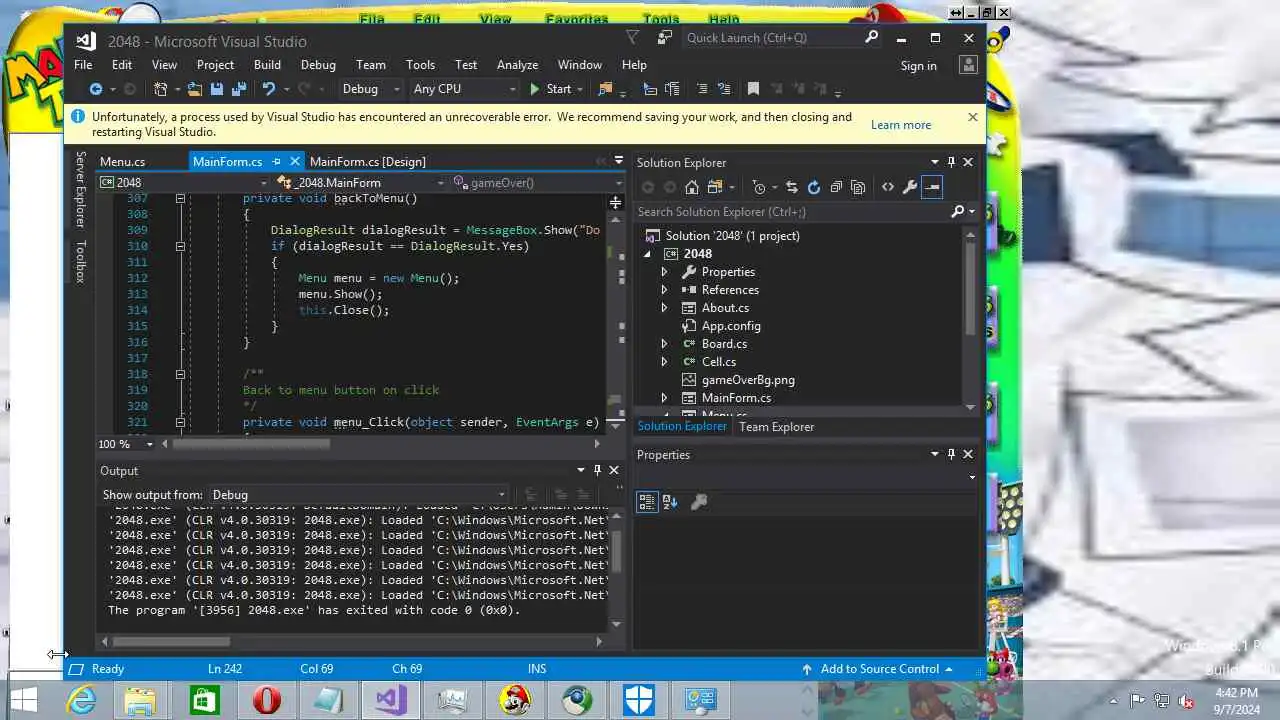Switch to the MainForm.cs [Design] tab
This screenshot has width=1280, height=720.
[x=368, y=162]
